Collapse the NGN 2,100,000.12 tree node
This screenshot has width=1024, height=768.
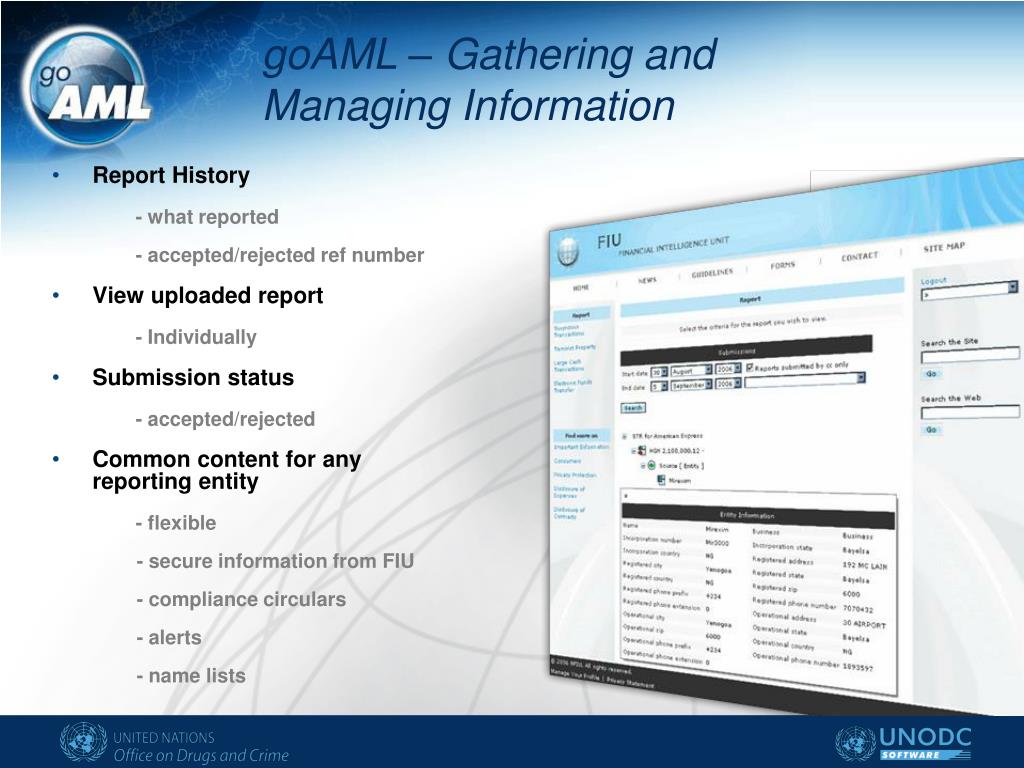pos(633,451)
